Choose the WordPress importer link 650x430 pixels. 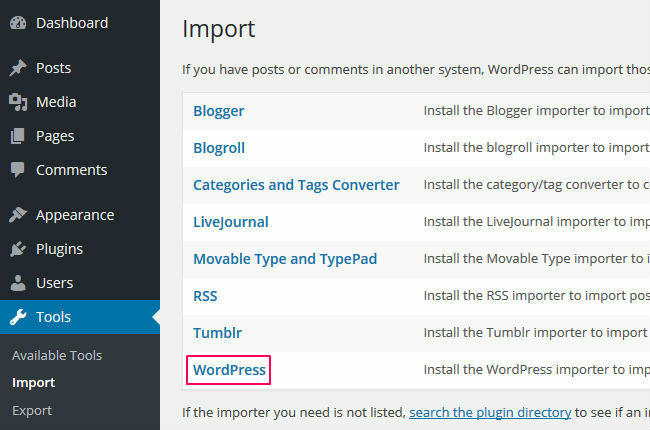click(x=229, y=370)
